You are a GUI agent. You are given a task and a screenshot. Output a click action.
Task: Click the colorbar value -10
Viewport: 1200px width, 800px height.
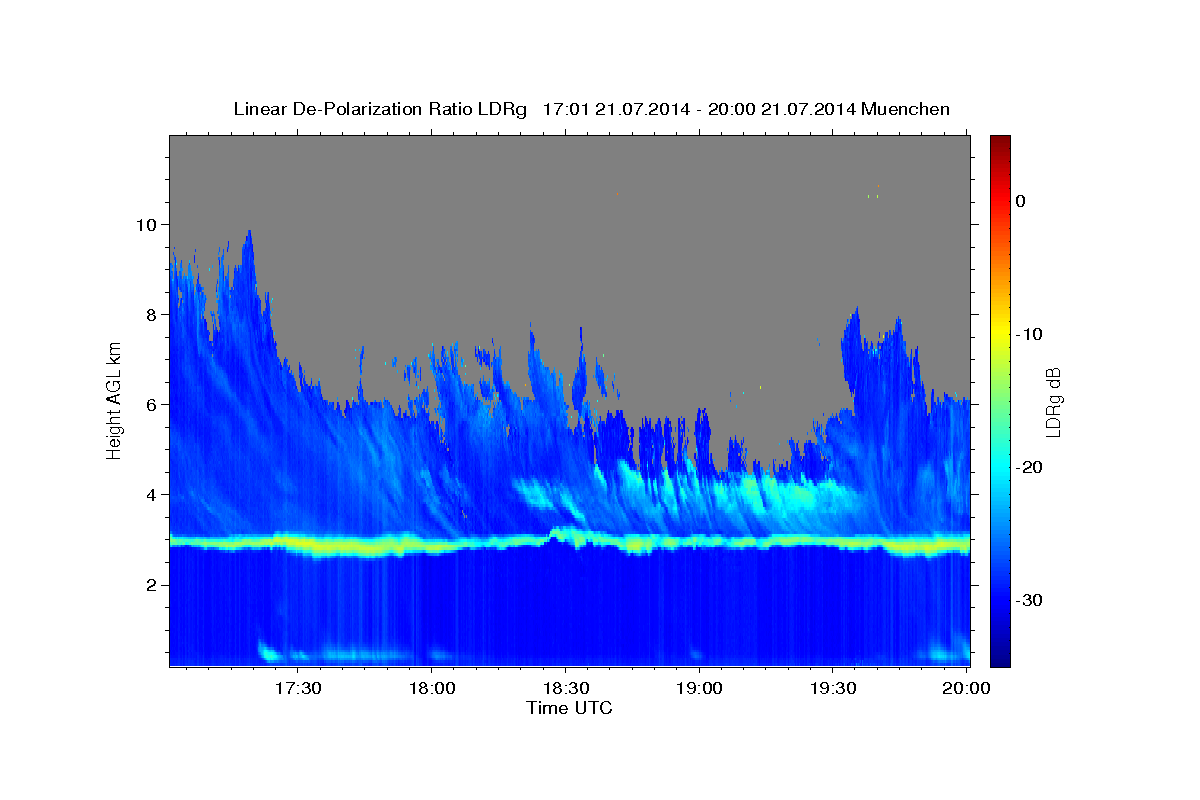(x=1029, y=334)
